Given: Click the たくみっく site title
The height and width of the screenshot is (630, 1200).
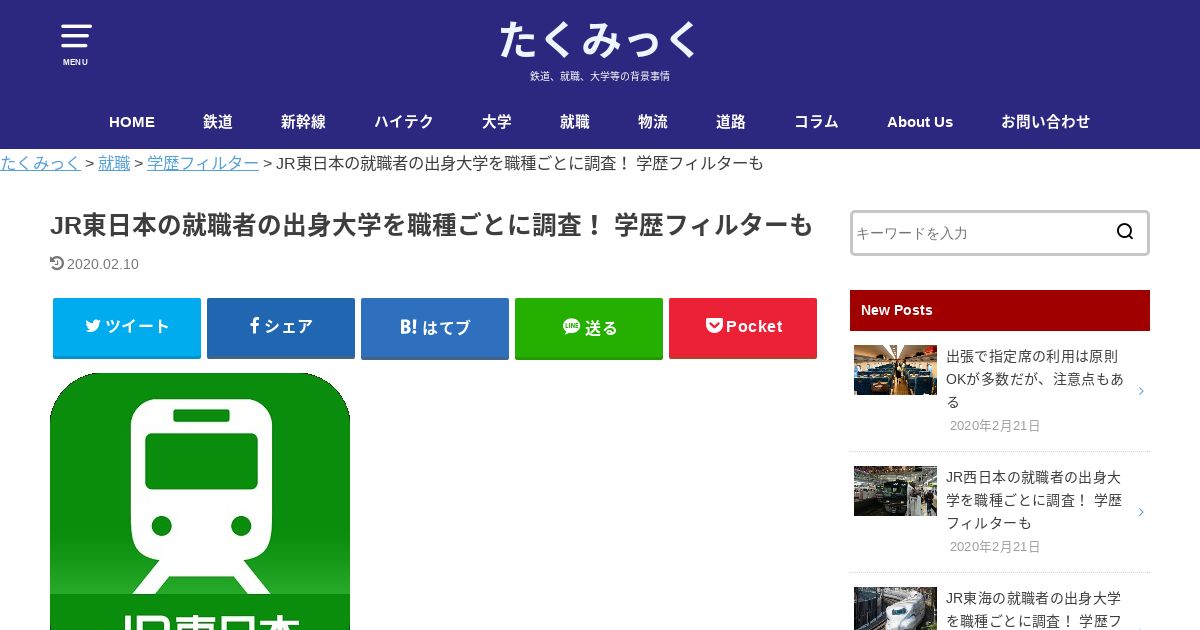Looking at the screenshot, I should point(599,40).
